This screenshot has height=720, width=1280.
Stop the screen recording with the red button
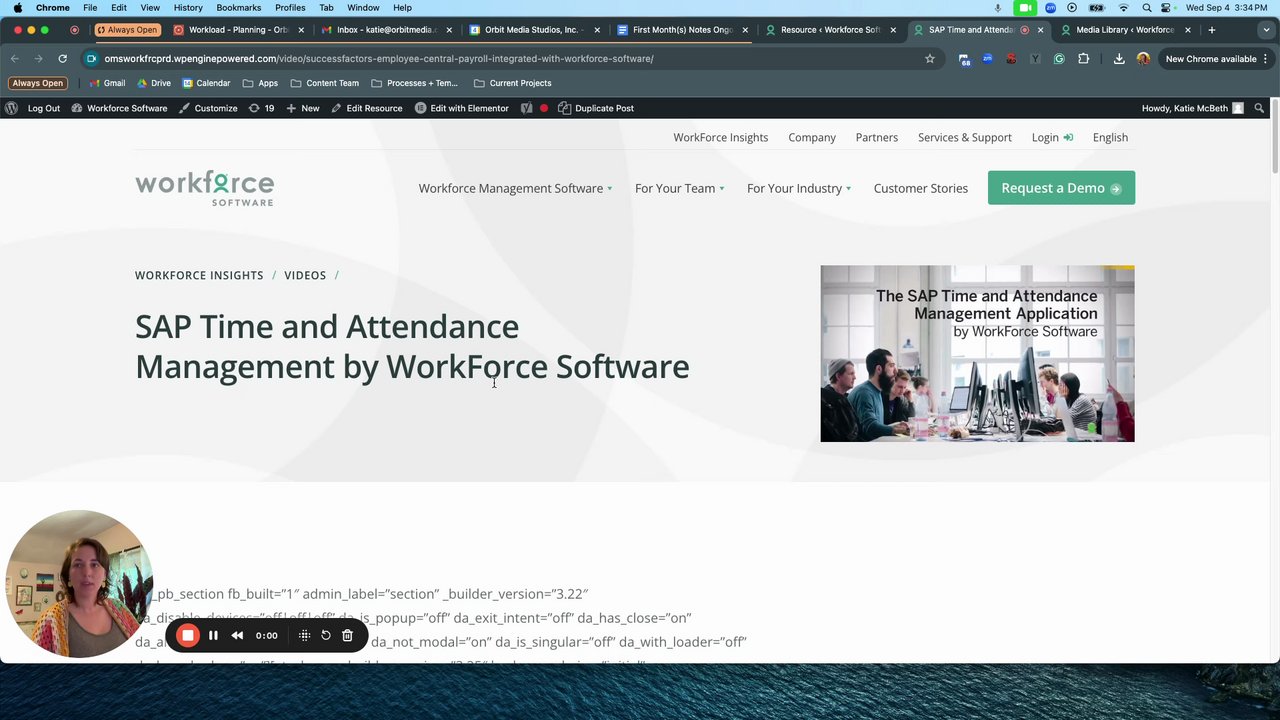188,635
